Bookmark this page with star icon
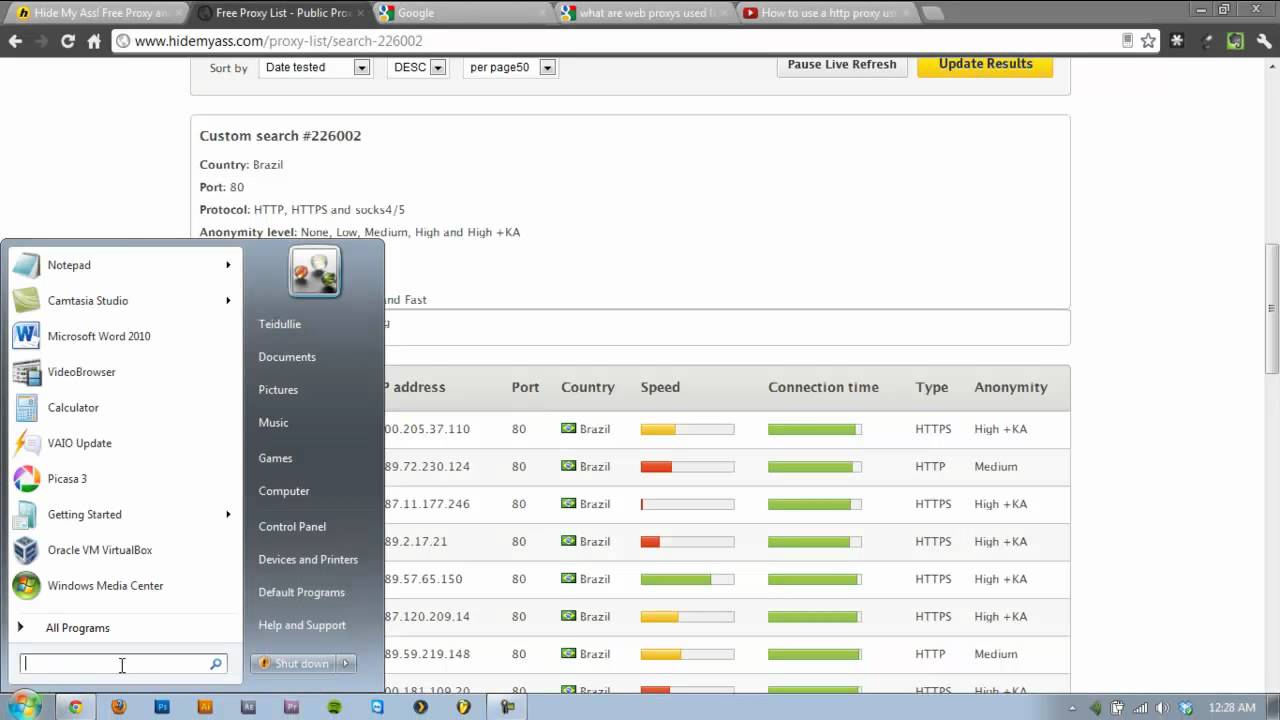This screenshot has height=720, width=1280. (x=1148, y=41)
